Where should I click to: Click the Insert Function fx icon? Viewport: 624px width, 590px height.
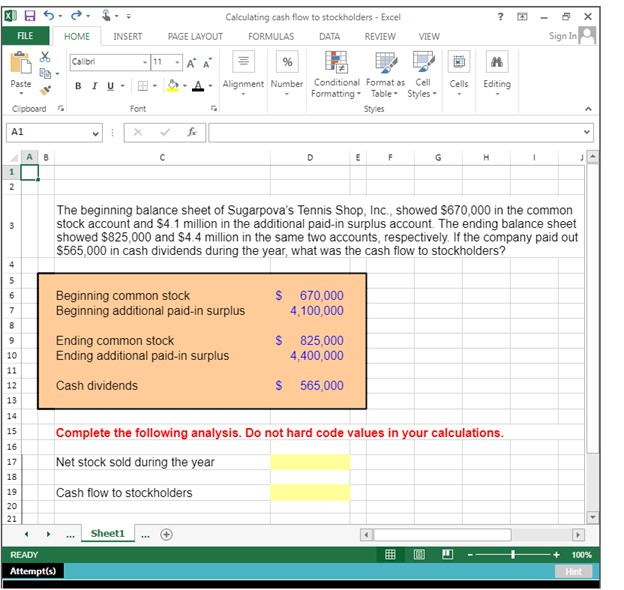[192, 132]
